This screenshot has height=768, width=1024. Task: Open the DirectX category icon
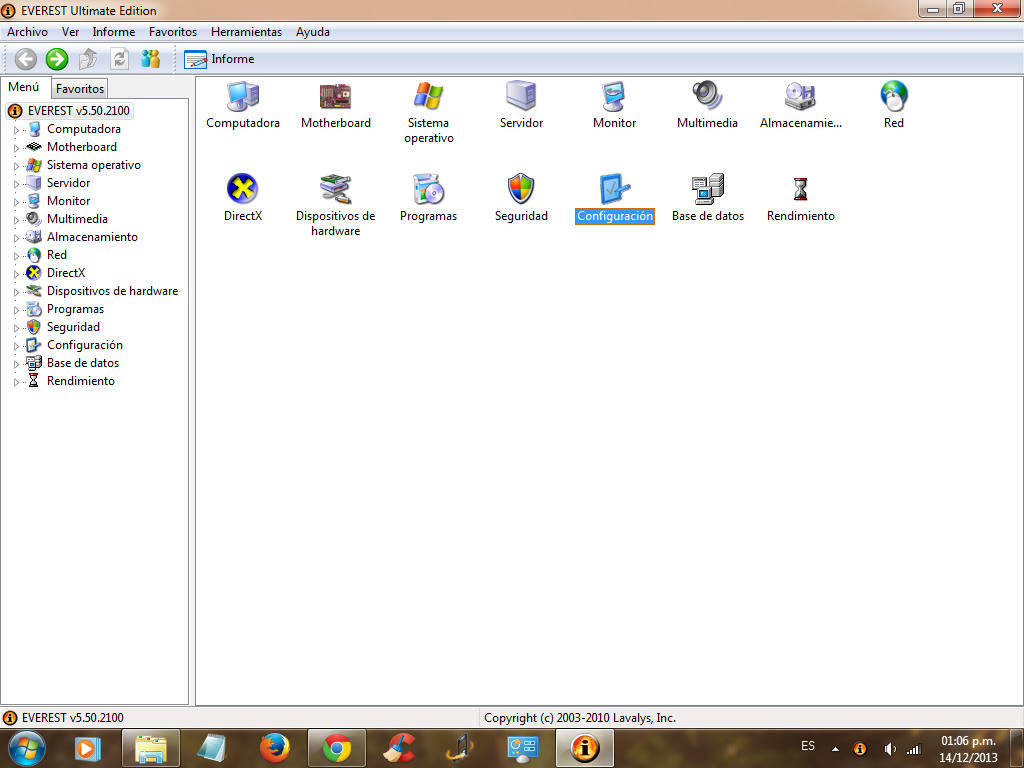point(242,189)
